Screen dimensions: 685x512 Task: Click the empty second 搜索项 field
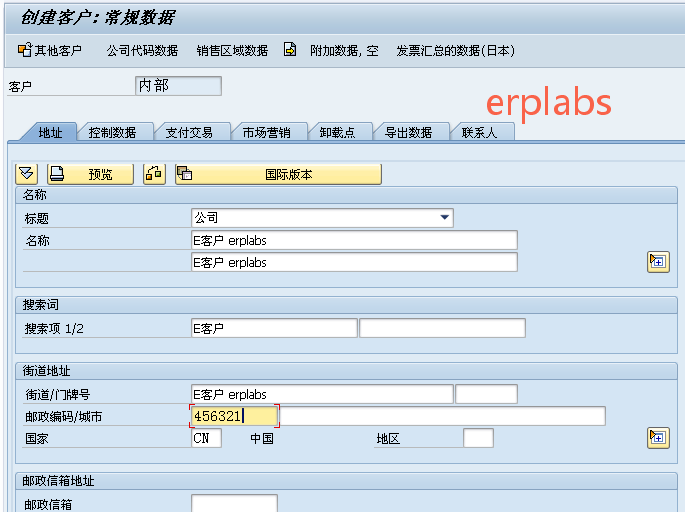click(x=442, y=328)
